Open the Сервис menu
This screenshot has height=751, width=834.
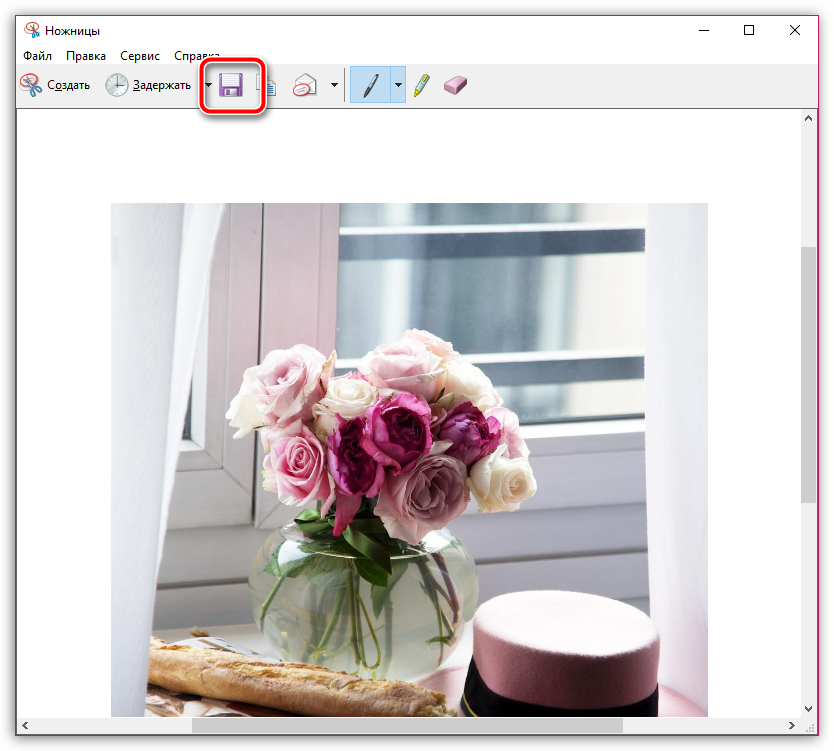click(x=140, y=56)
